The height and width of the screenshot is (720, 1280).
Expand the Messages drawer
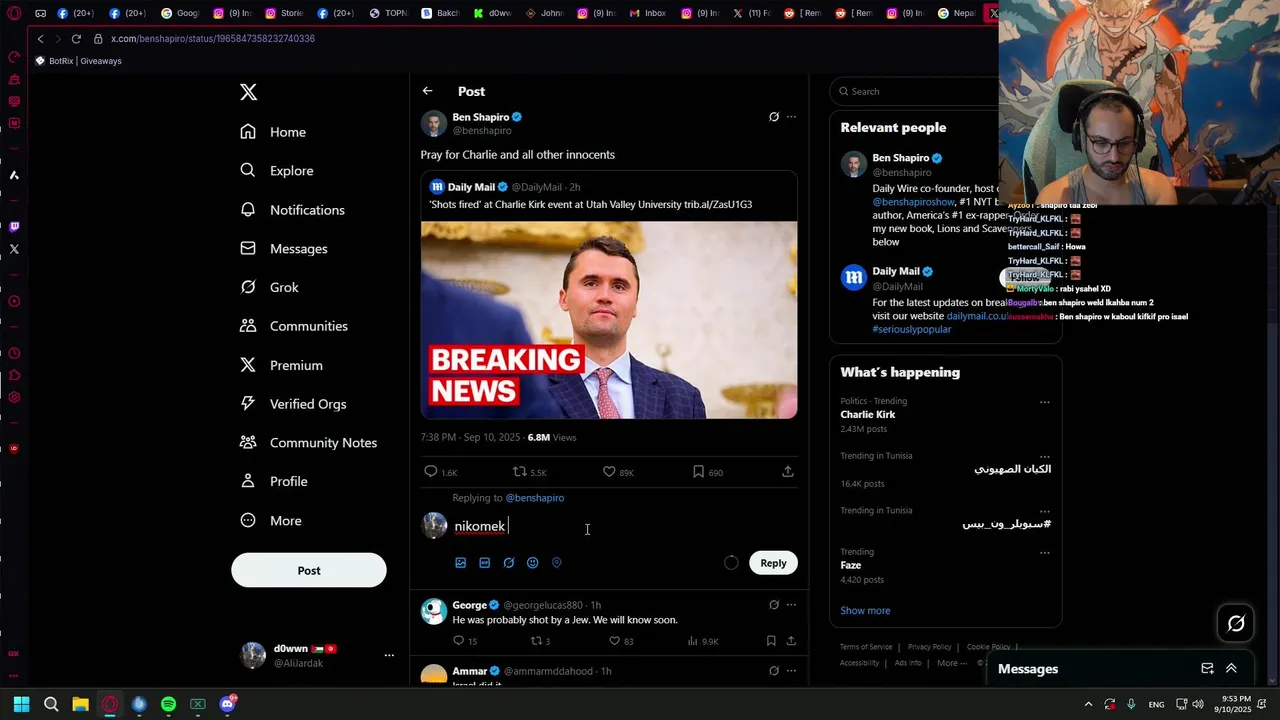[x=1231, y=669]
